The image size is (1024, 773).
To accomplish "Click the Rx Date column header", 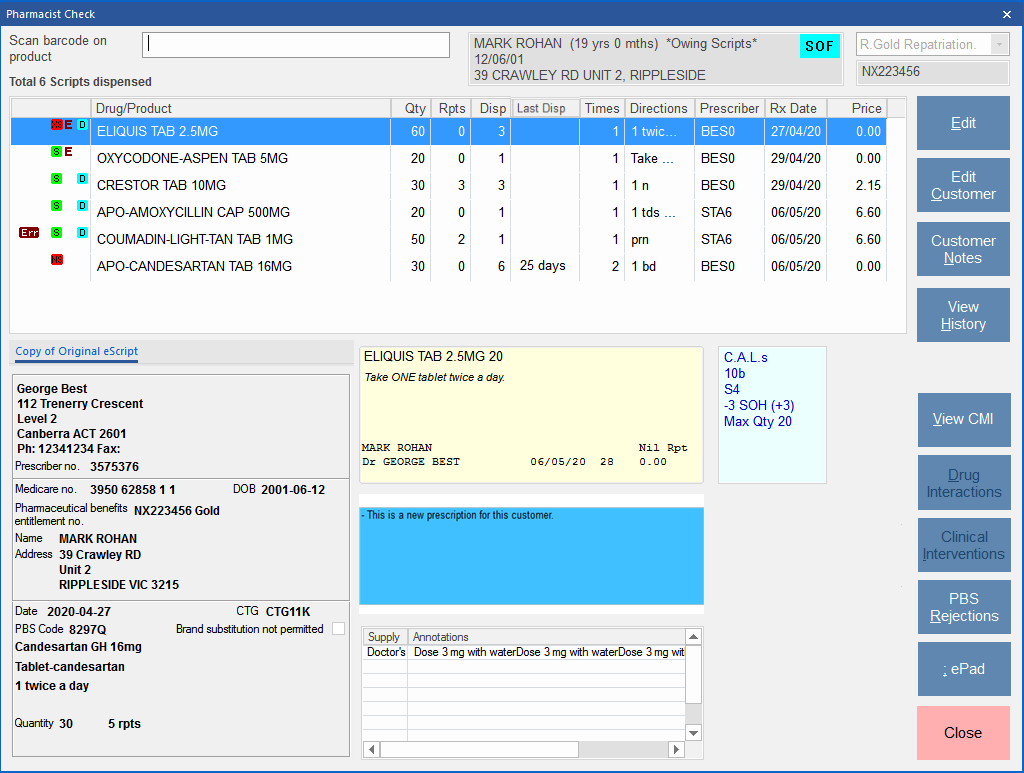I will point(795,108).
